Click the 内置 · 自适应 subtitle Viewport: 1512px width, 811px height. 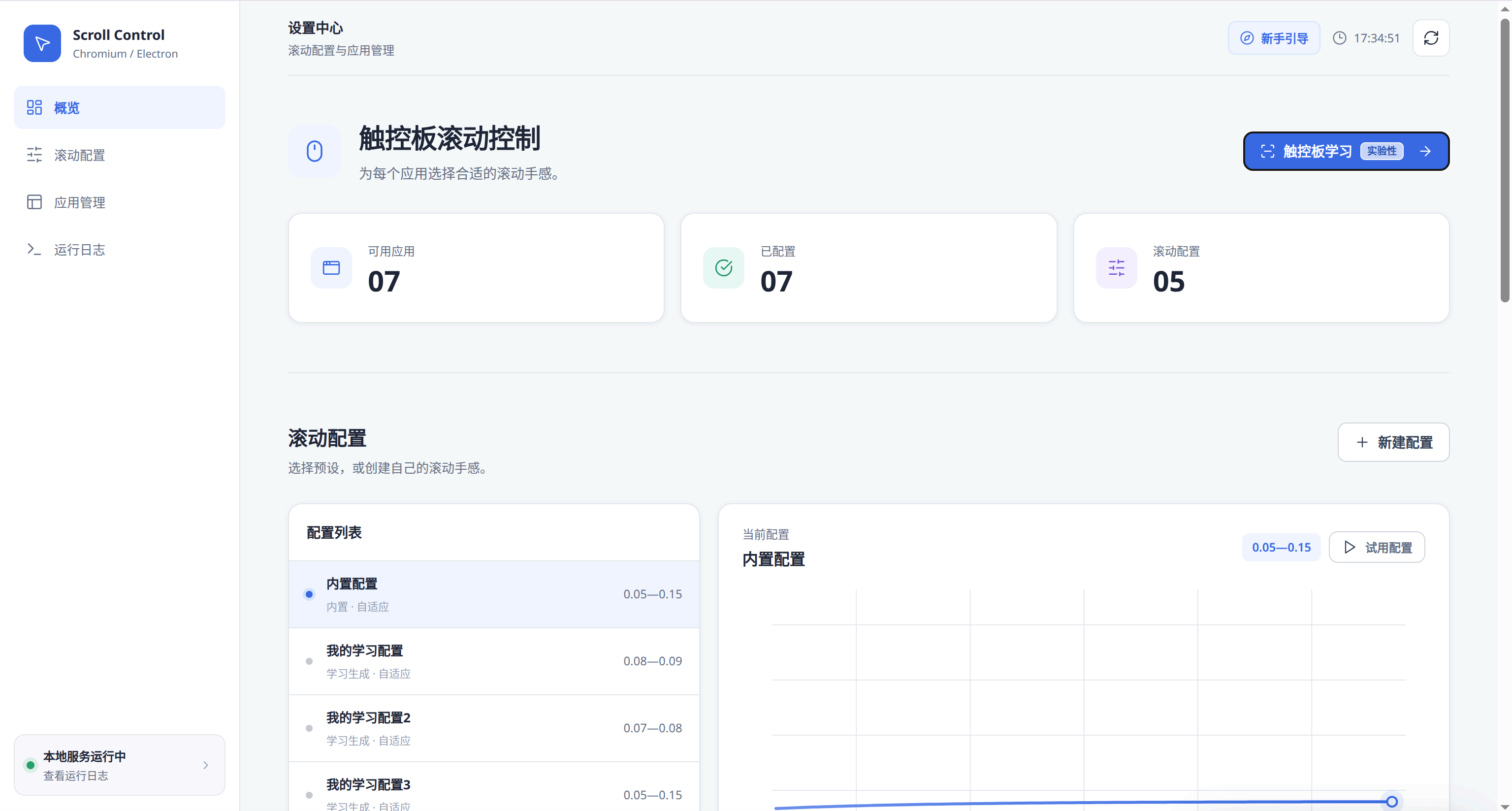[357, 607]
